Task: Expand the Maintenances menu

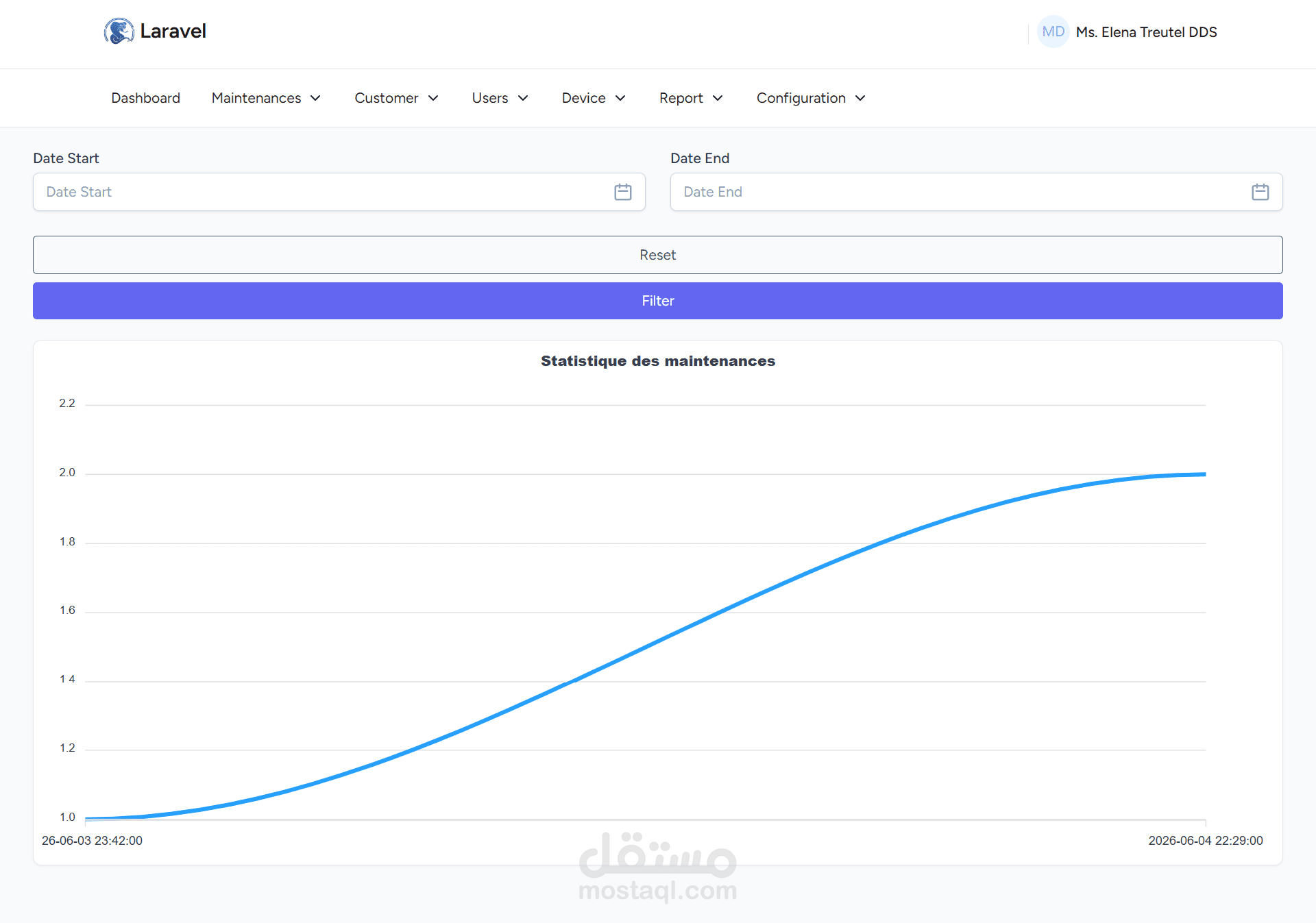Action: point(266,98)
